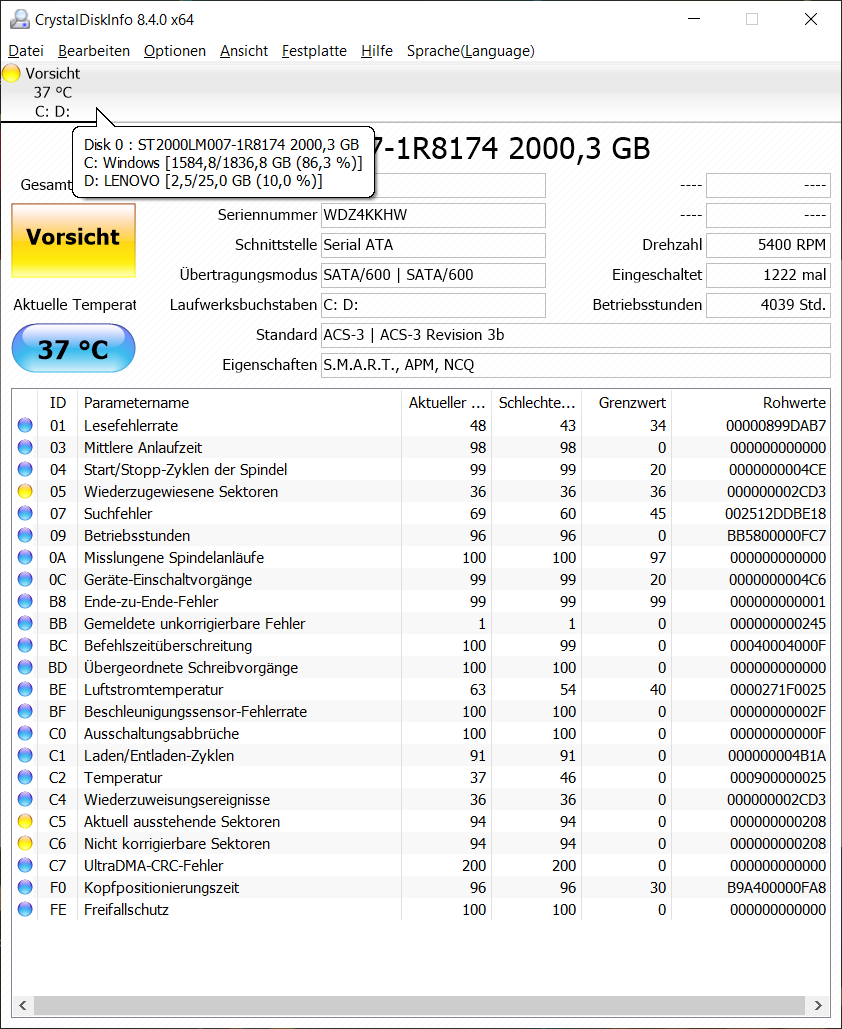Select raw value 00000899DAB7
The image size is (842, 1029).
(776, 426)
